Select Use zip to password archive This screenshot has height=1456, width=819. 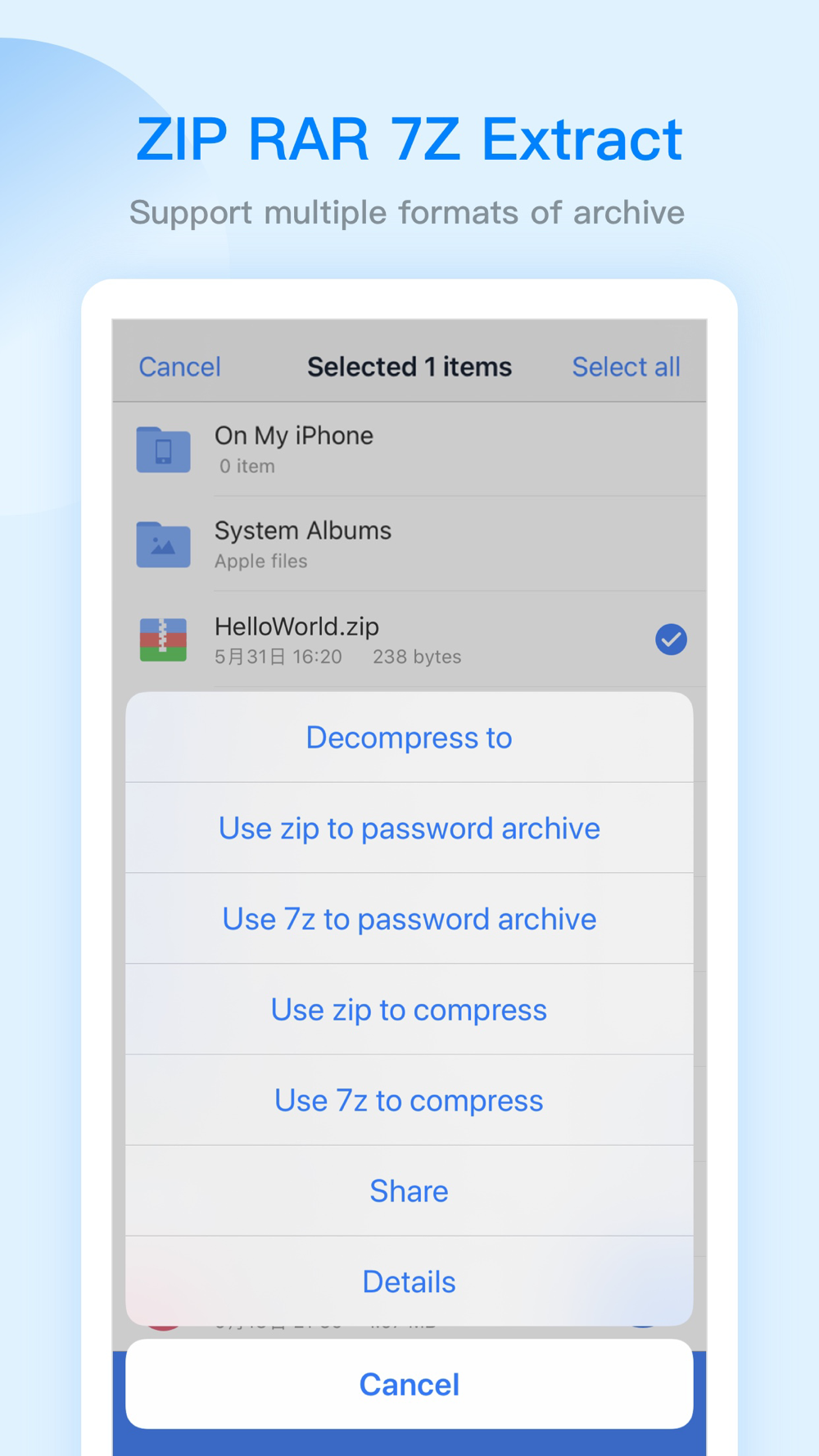coord(409,829)
